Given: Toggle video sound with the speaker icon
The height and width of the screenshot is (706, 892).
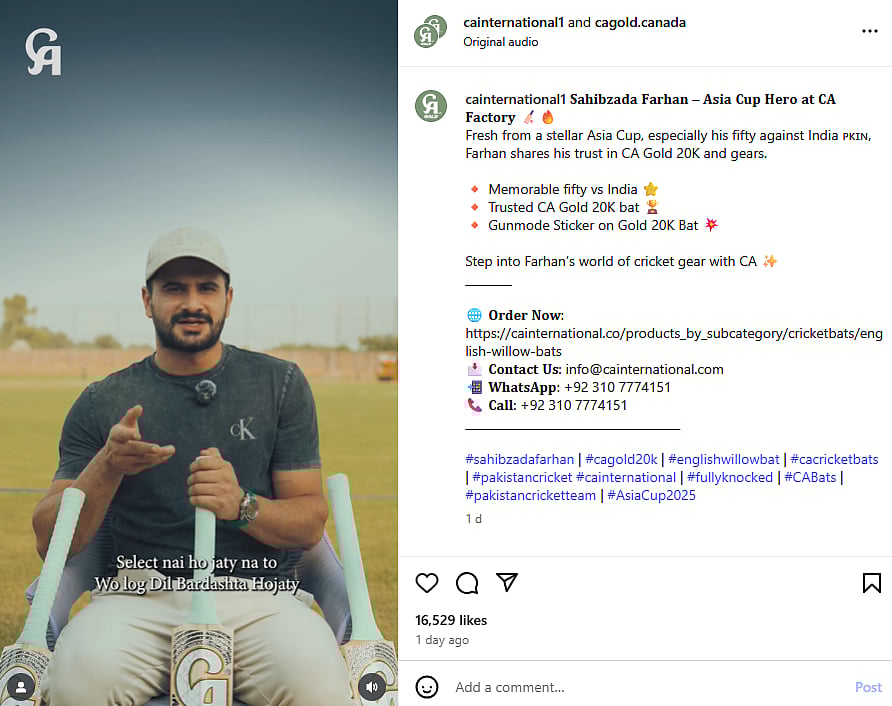Looking at the screenshot, I should click(373, 686).
